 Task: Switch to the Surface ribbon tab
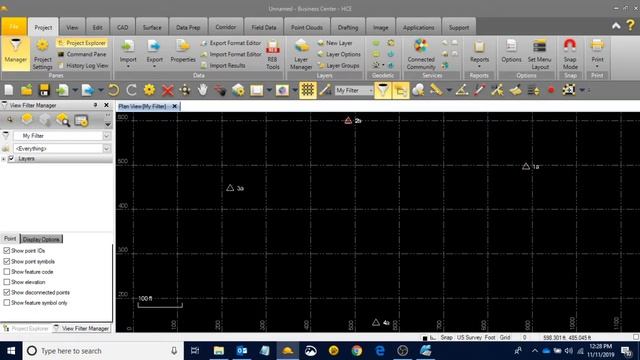tap(152, 27)
